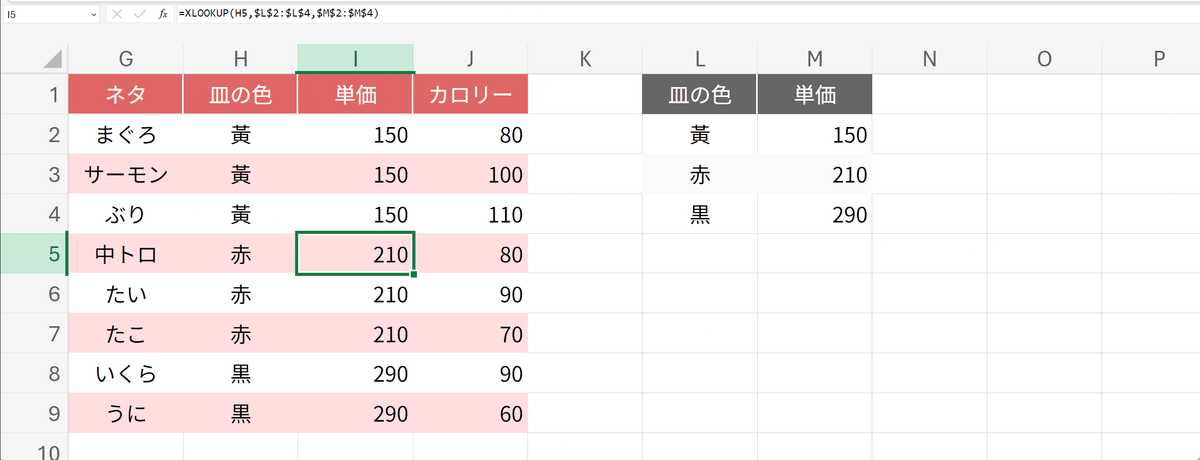
Task: Click the 黄 plate color cell for まぐろ
Action: click(x=240, y=135)
